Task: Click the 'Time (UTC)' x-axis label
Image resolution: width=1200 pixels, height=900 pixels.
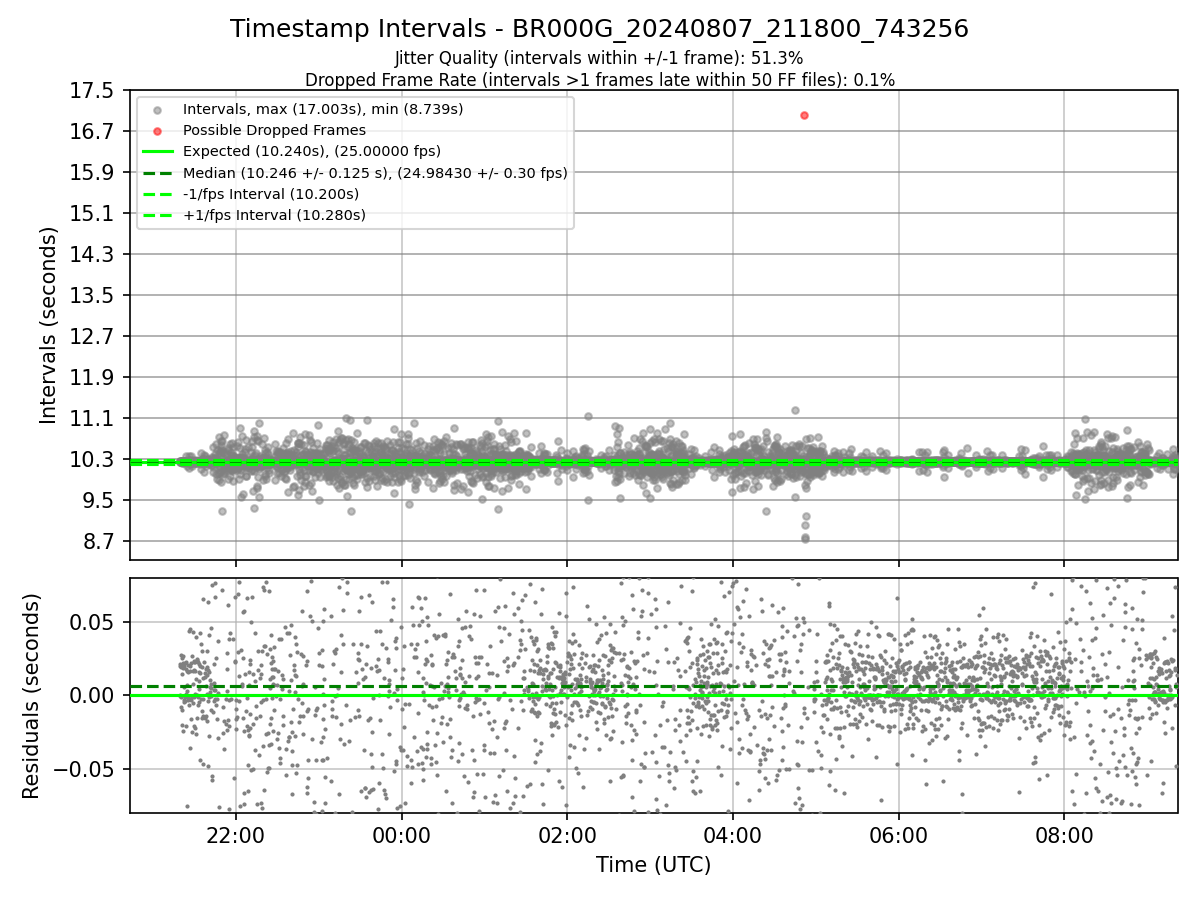Action: click(x=653, y=865)
